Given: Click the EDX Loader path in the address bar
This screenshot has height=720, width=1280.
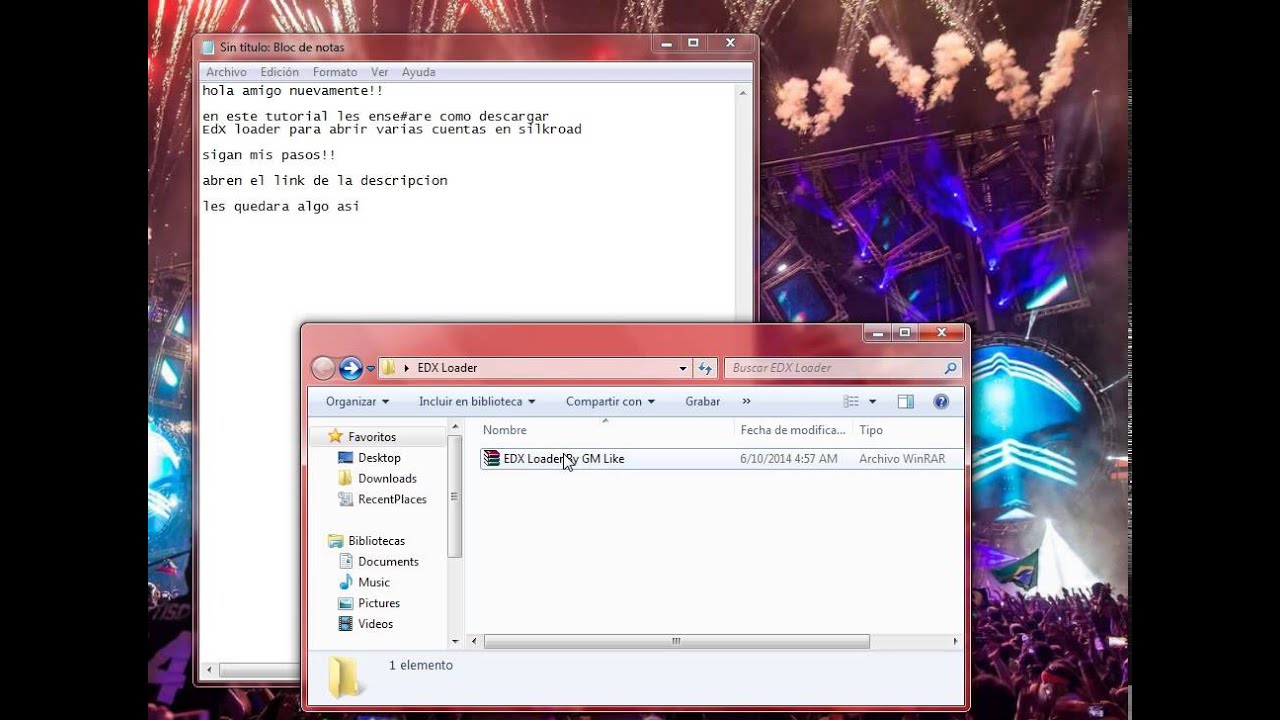Looking at the screenshot, I should 446,368.
